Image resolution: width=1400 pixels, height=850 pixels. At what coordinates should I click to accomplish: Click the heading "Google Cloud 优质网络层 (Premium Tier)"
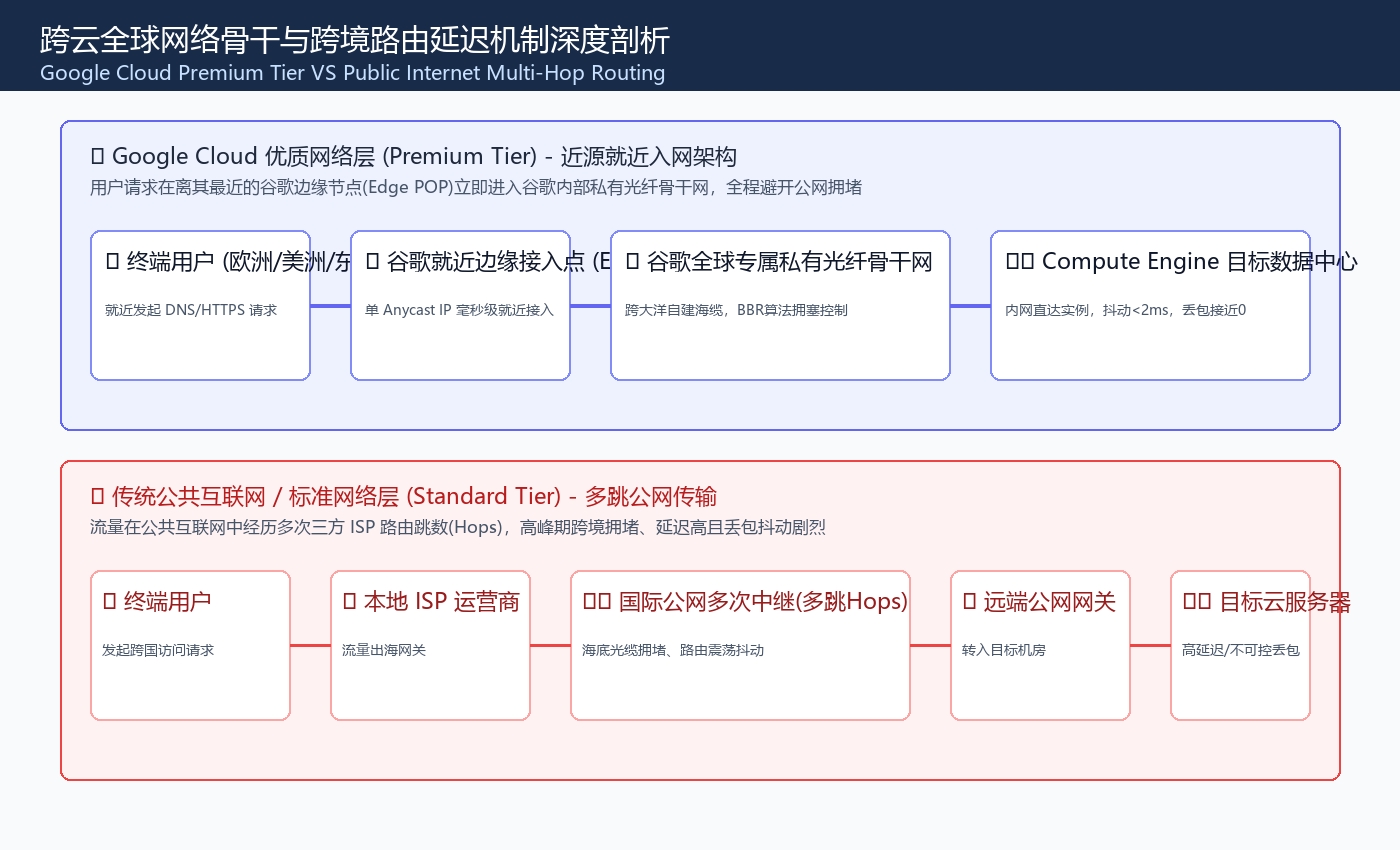pos(414,156)
